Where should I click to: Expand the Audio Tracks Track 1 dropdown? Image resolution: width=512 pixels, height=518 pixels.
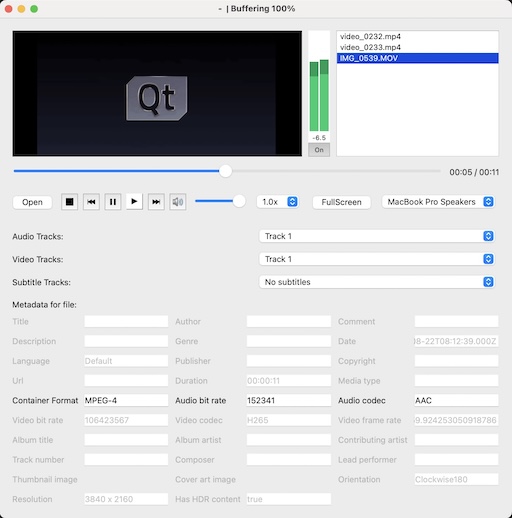click(377, 236)
